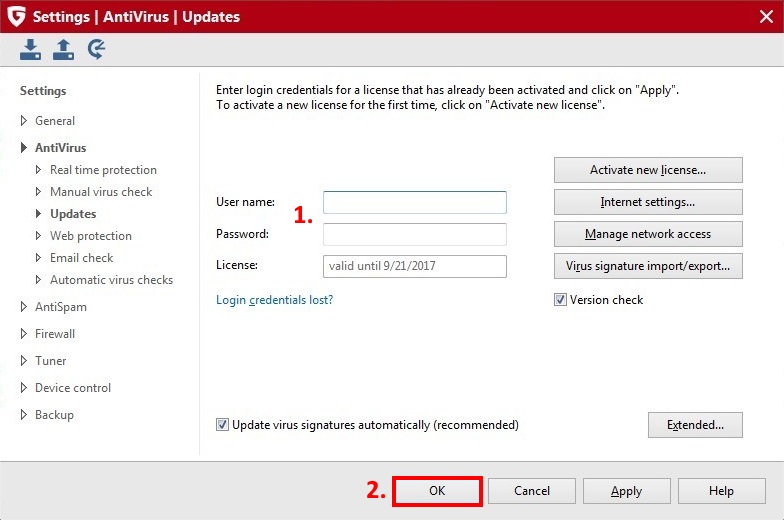This screenshot has width=784, height=520.
Task: Expand arrow beside Real time protection
Action: pos(38,170)
